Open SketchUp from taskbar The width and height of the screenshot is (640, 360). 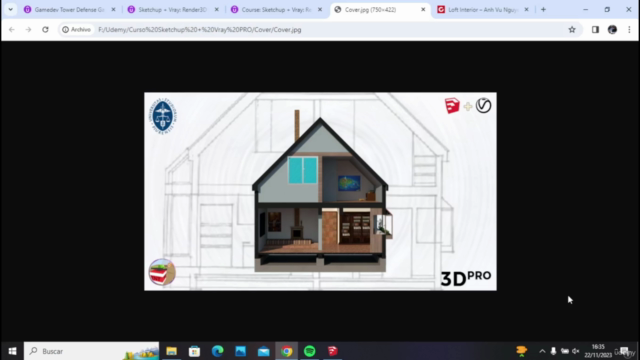click(333, 351)
